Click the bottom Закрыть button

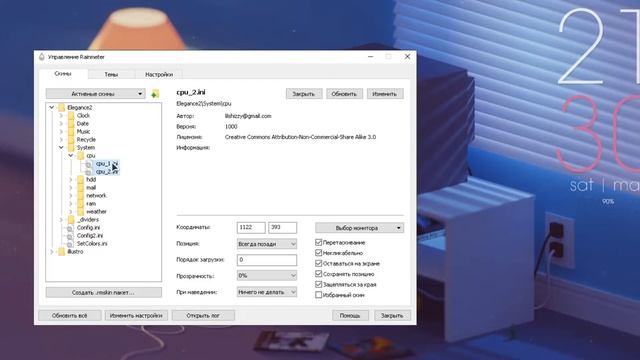coord(392,316)
